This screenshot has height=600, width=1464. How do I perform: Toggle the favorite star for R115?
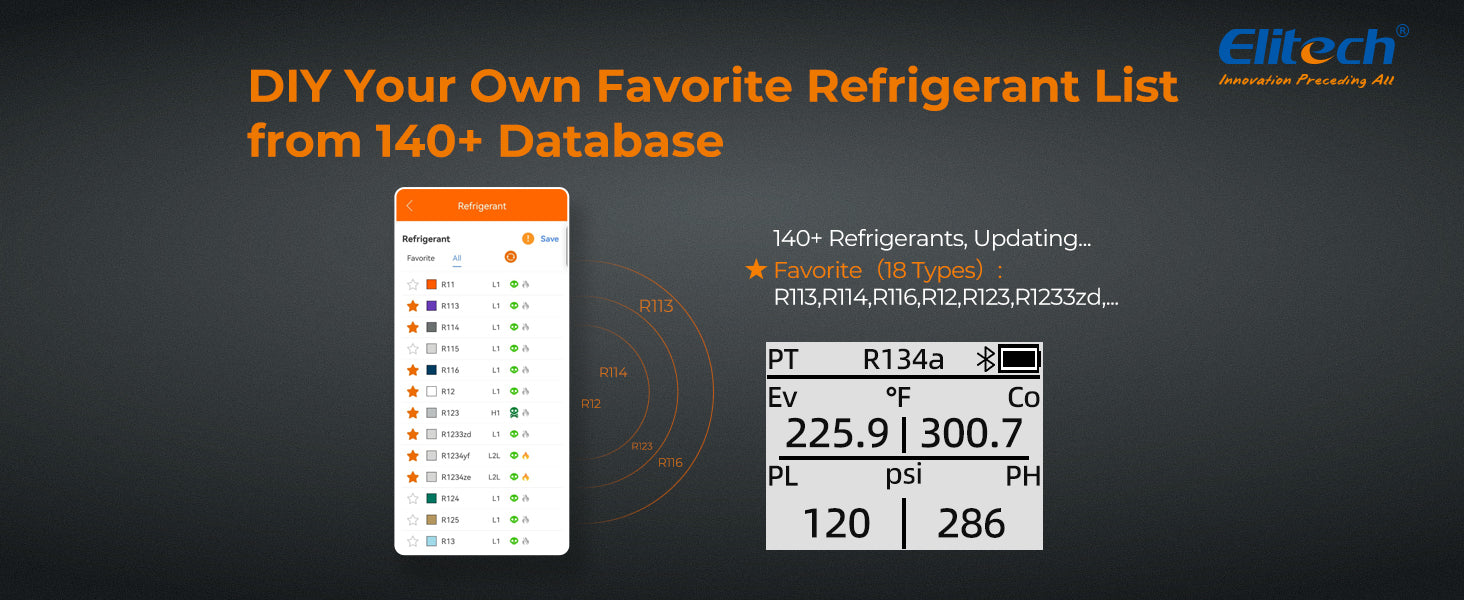click(x=413, y=349)
